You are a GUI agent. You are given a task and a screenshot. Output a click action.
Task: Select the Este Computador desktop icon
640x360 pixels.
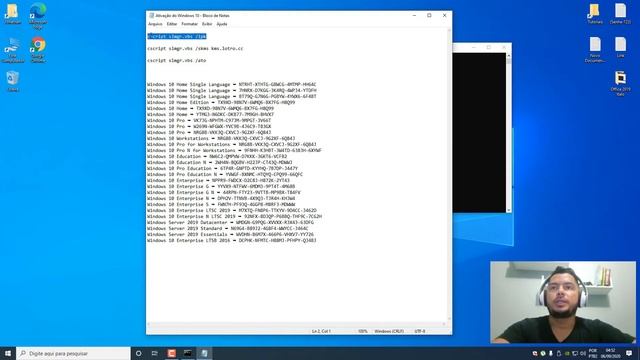[13, 50]
